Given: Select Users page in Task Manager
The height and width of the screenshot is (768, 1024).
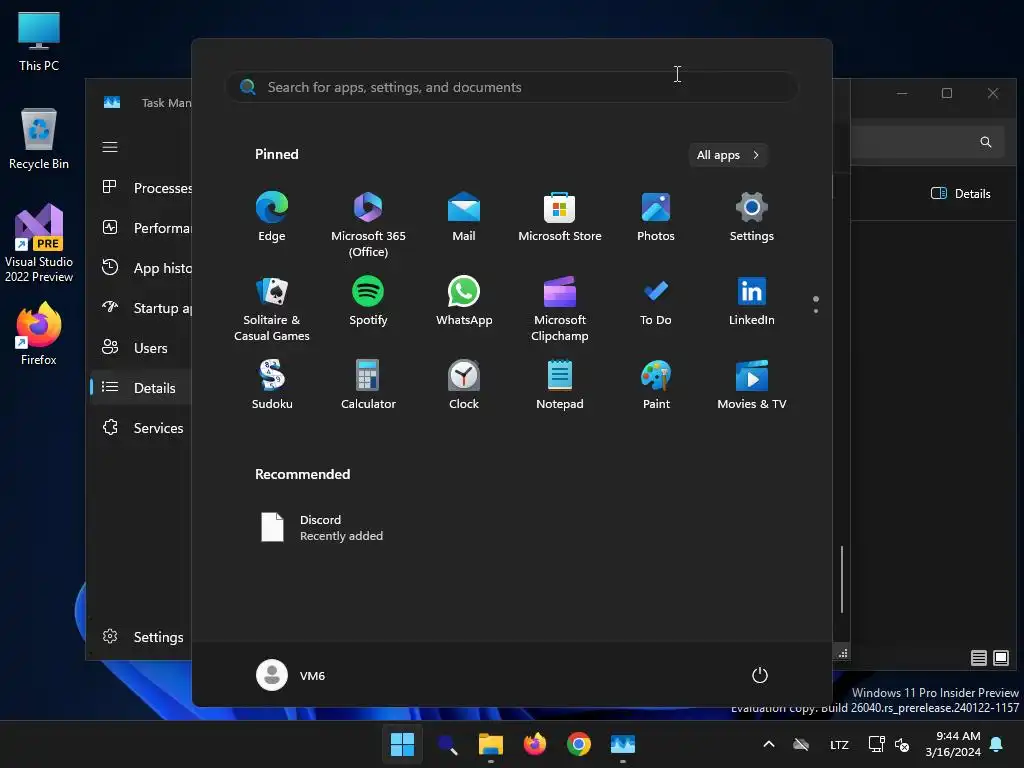Looking at the screenshot, I should tap(141, 347).
